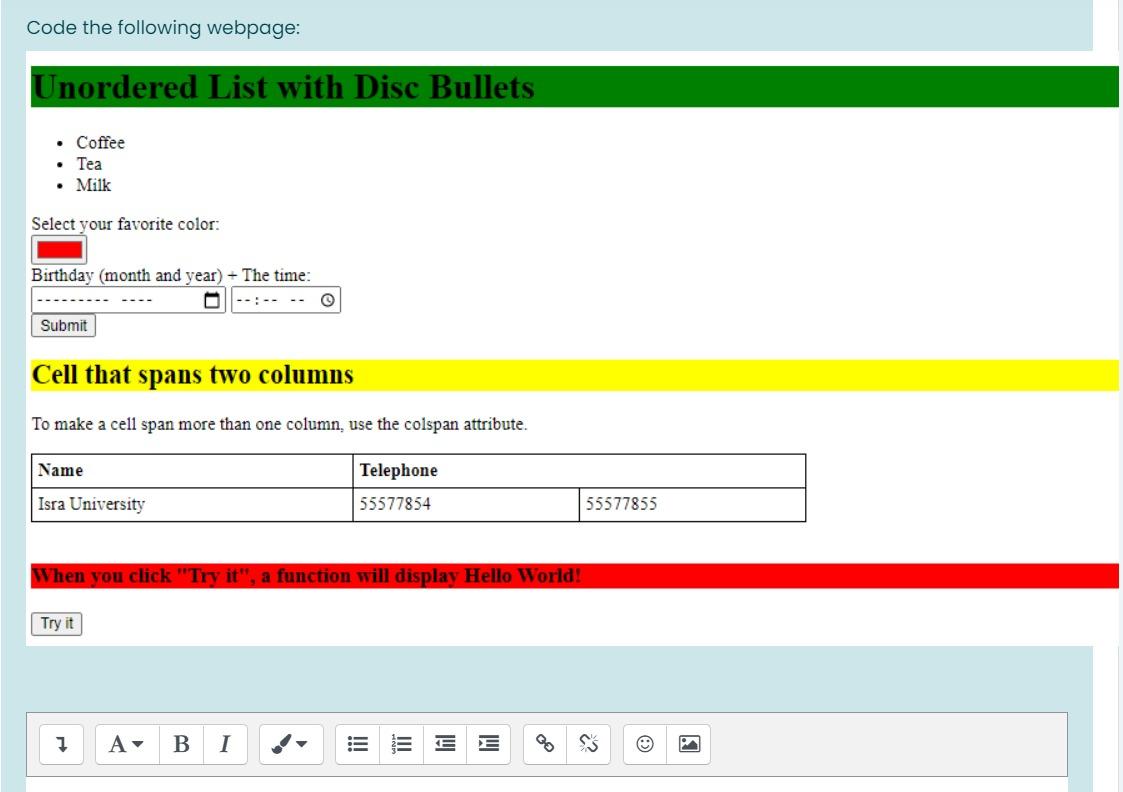Click the 'Isra University' table cell
Viewport: 1123px width, 792px height.
coord(192,505)
